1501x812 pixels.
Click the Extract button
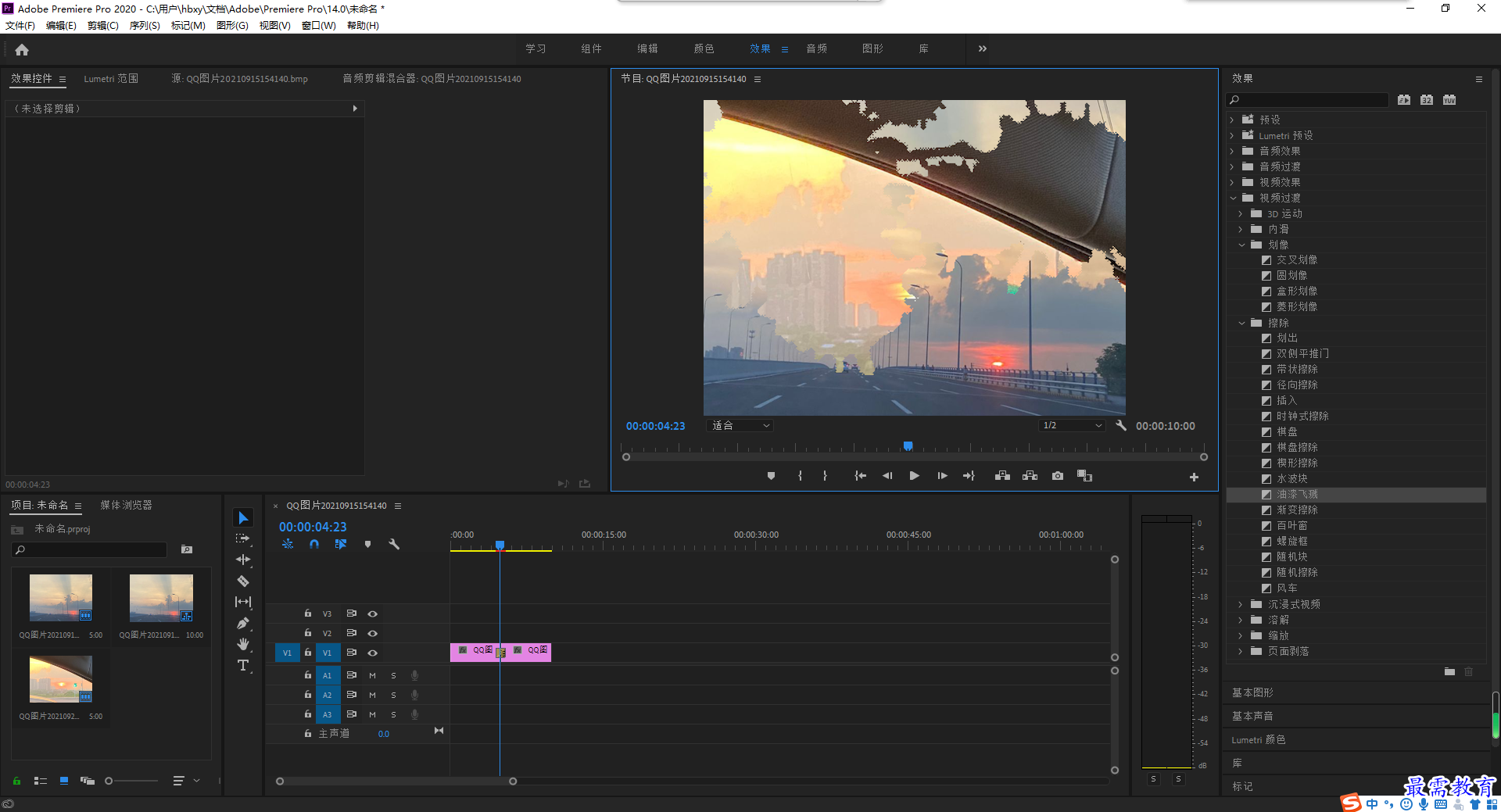tap(1030, 476)
